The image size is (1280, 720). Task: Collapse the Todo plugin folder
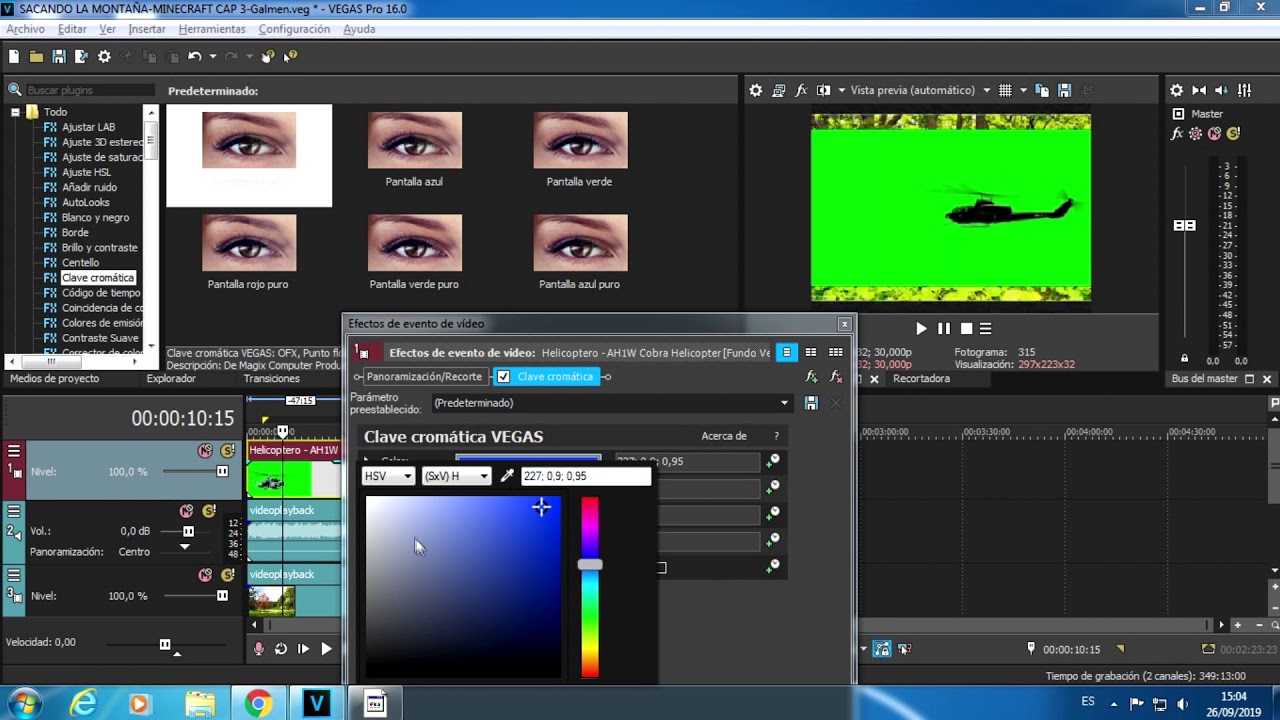[15, 112]
